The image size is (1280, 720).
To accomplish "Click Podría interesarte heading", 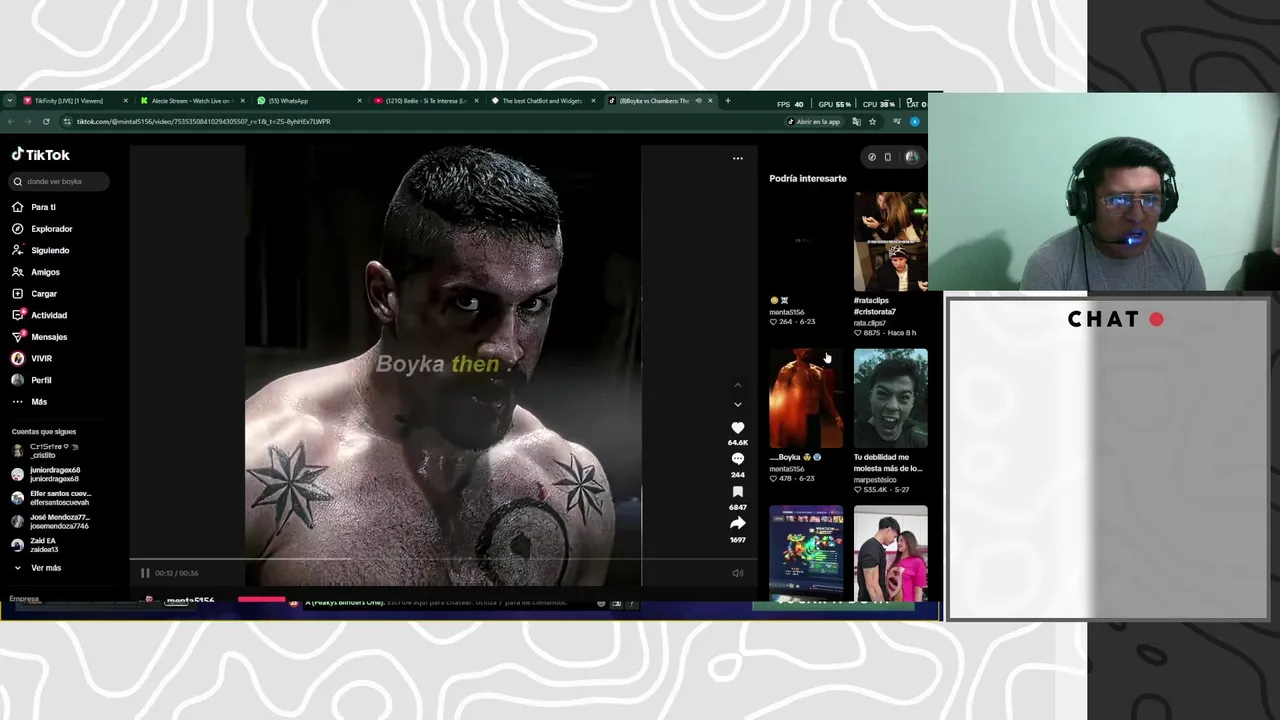I will pyautogui.click(x=808, y=179).
